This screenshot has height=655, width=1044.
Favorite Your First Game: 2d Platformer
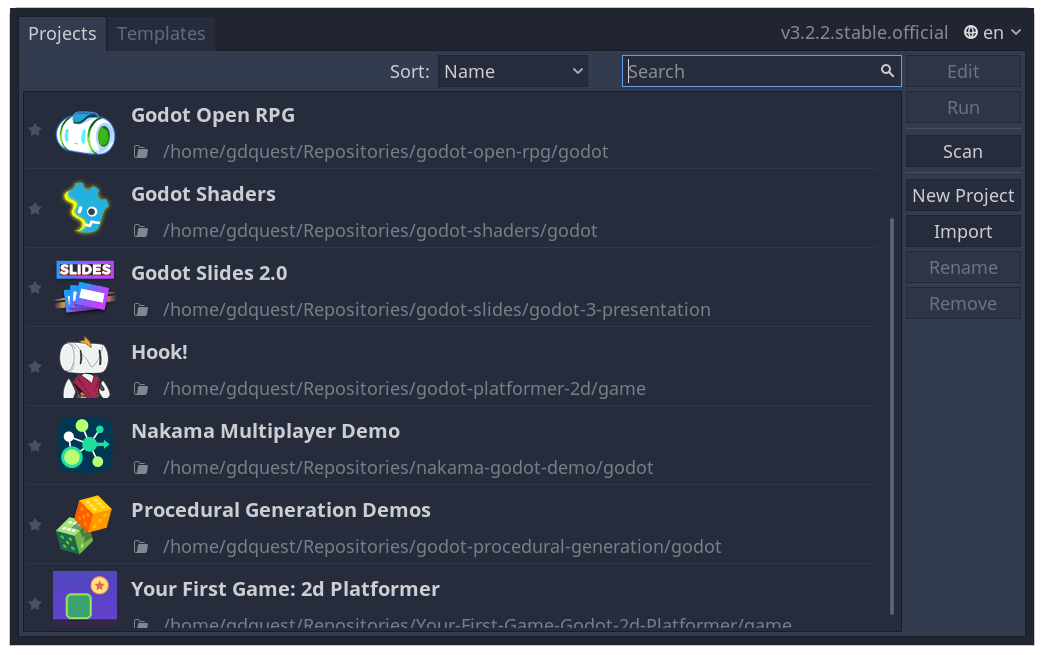pos(35,604)
